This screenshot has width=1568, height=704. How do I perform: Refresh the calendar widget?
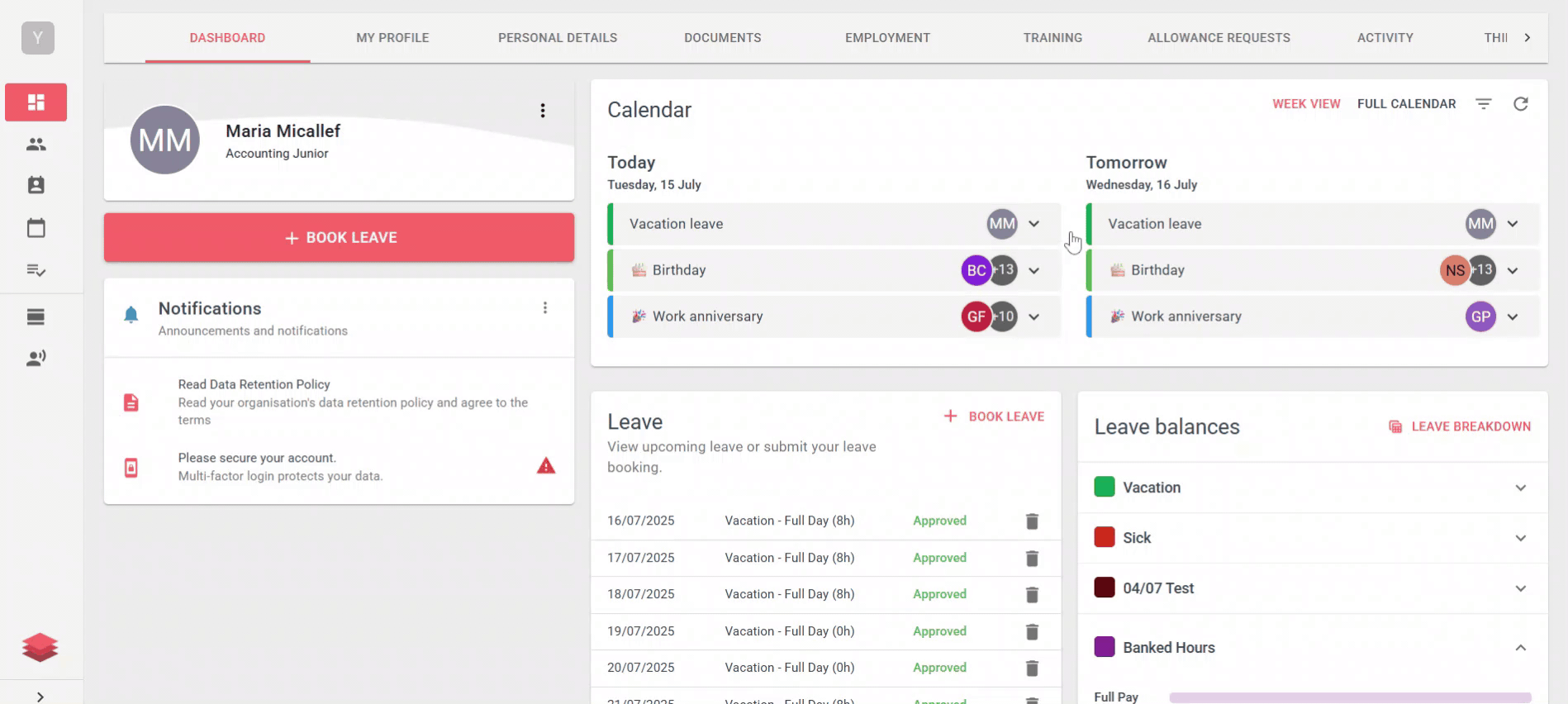coord(1521,104)
